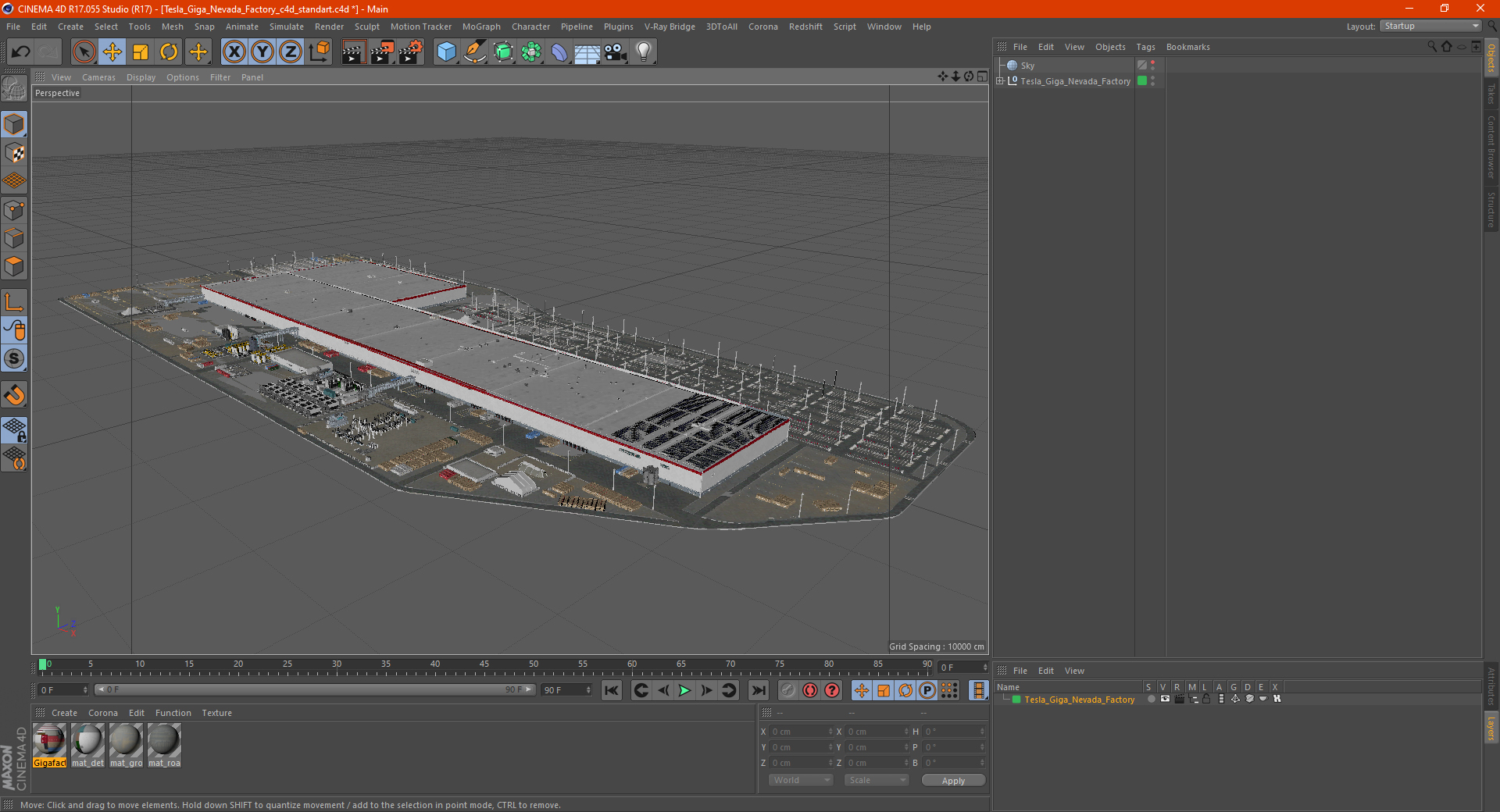Click Render to Picture Viewer icon
The height and width of the screenshot is (812, 1500).
[382, 52]
